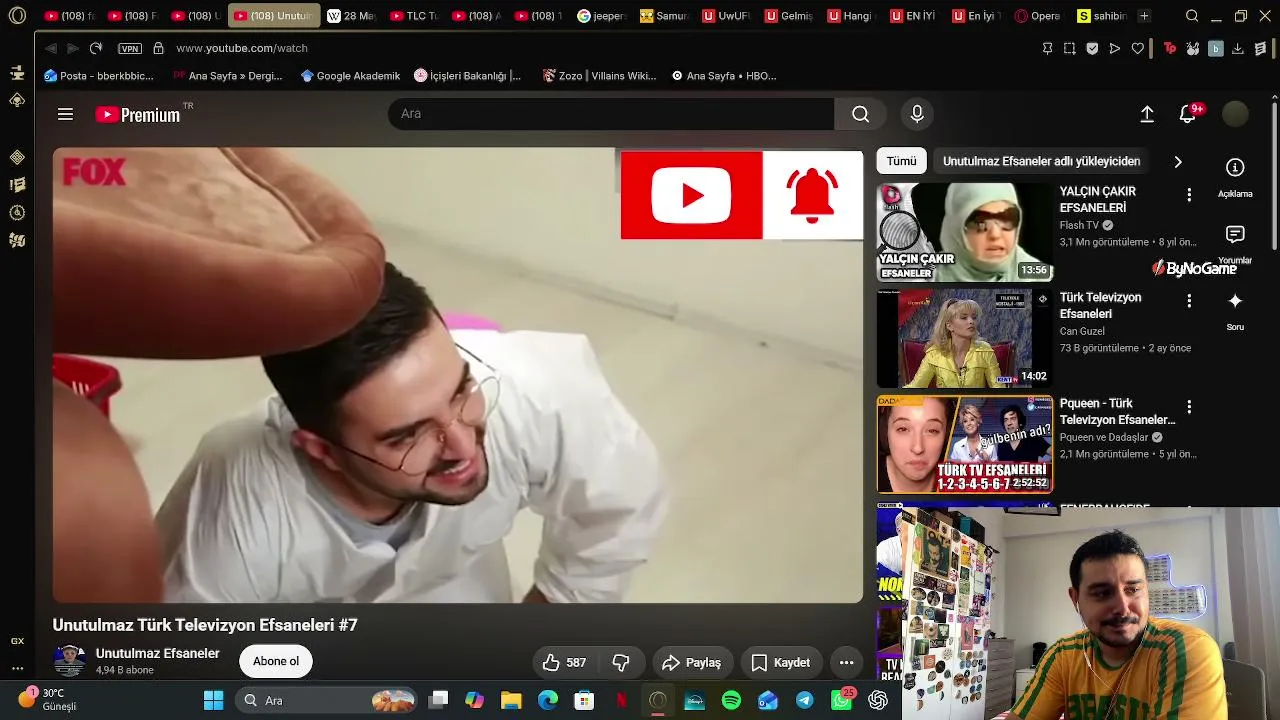Open the weather widget showing 30°C

tap(48, 699)
